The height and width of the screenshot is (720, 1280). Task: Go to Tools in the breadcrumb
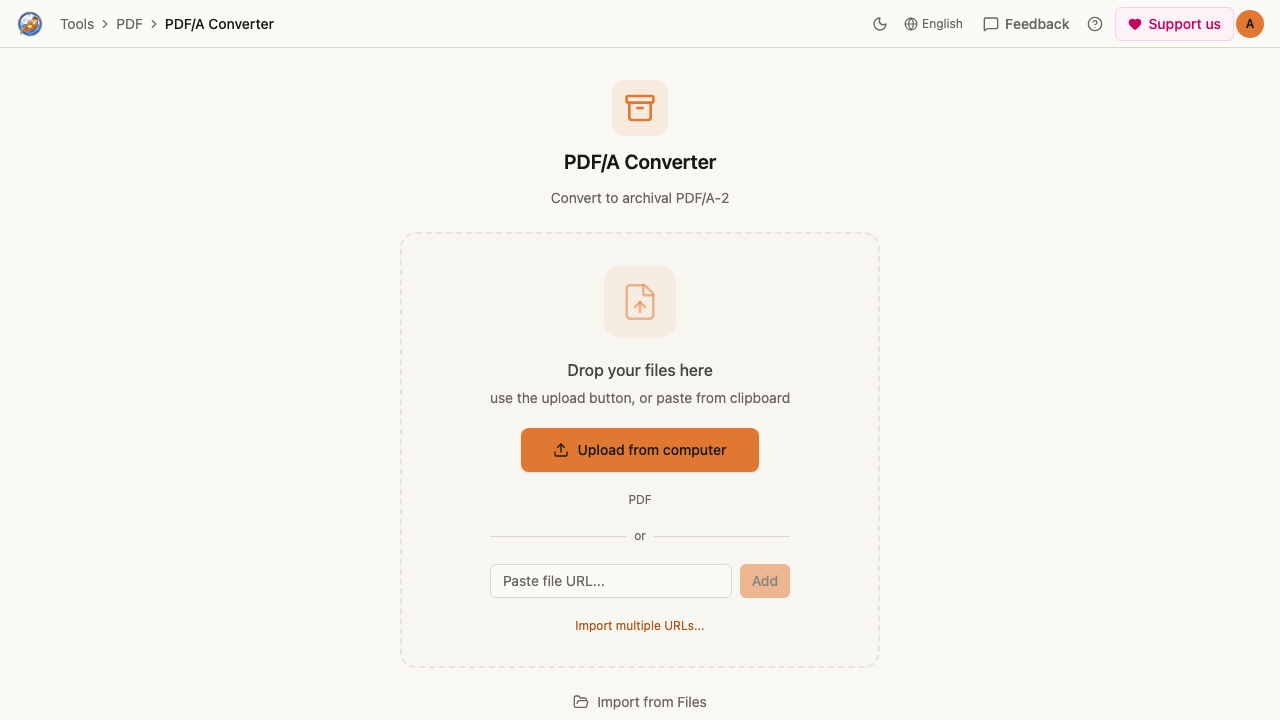[77, 24]
